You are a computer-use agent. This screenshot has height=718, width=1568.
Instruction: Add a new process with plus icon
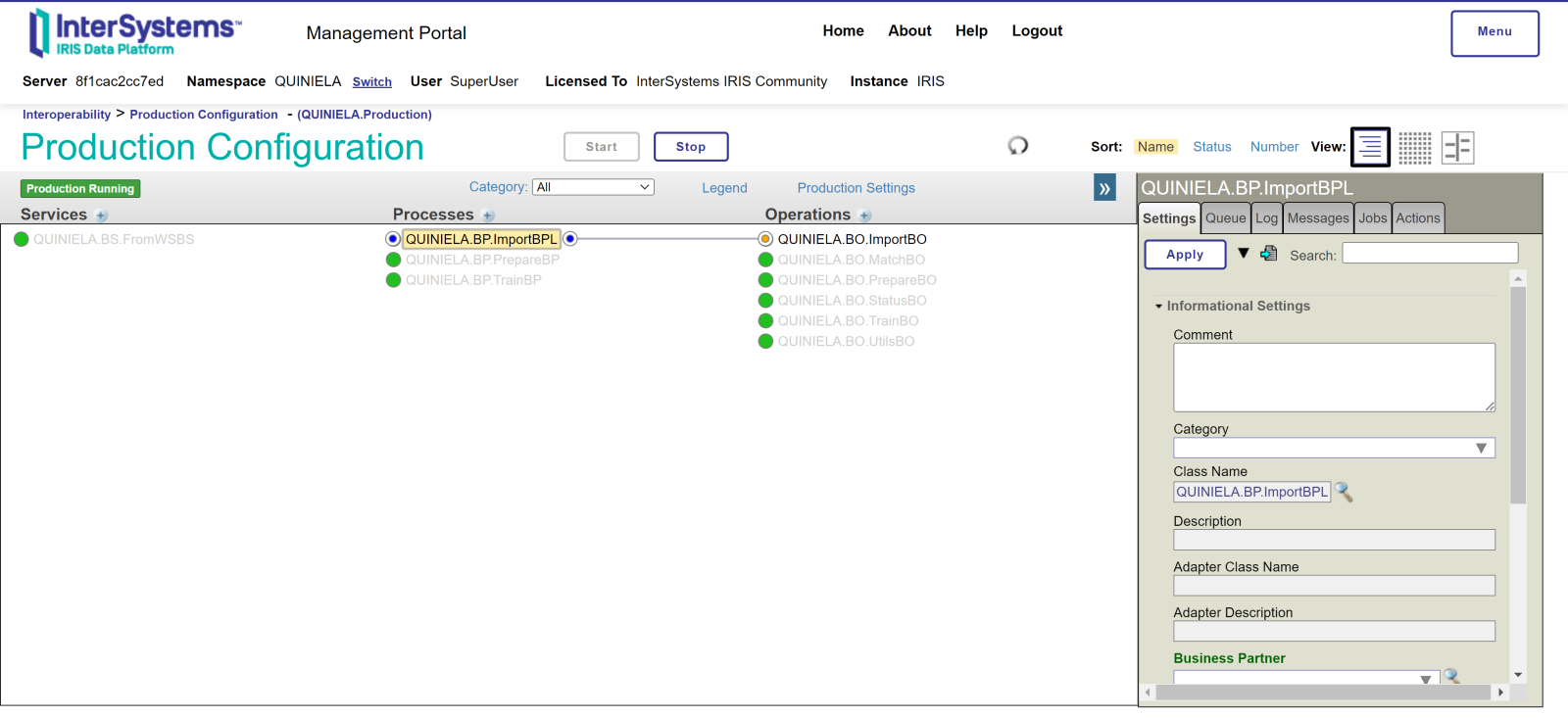[488, 215]
